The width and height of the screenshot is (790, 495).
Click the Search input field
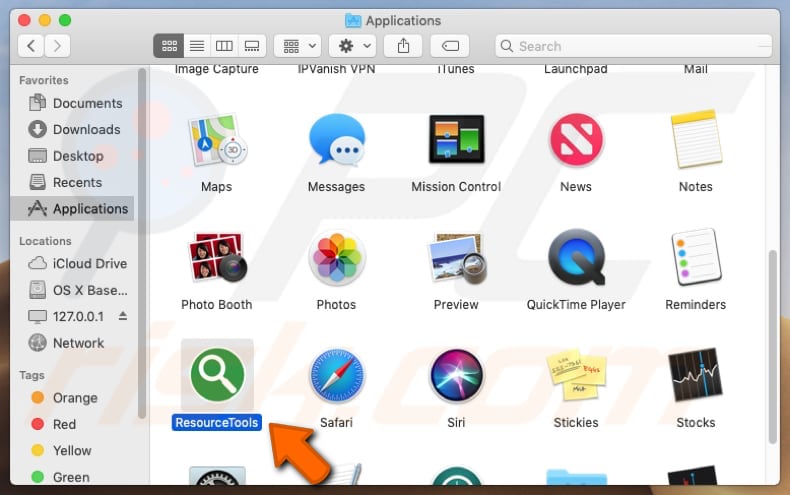[x=640, y=45]
